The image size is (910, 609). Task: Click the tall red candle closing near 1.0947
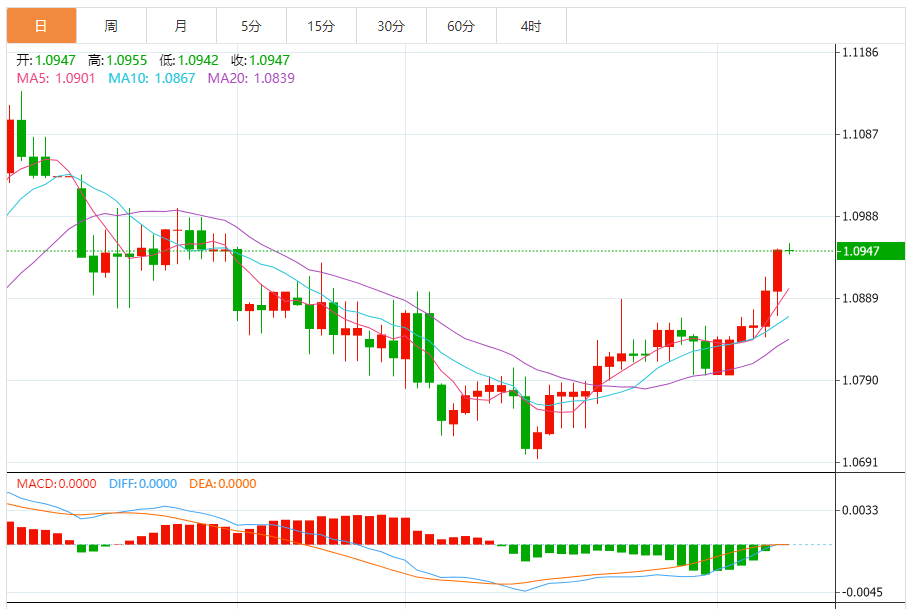(x=778, y=271)
